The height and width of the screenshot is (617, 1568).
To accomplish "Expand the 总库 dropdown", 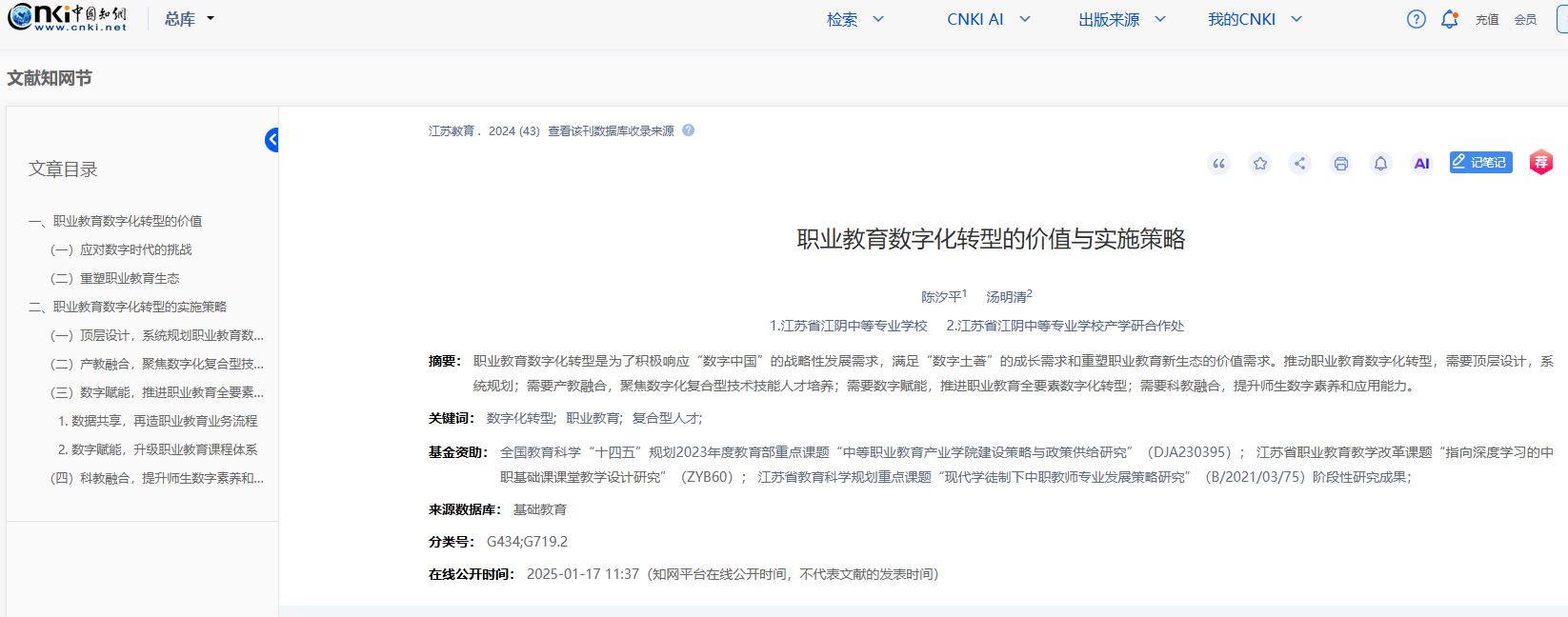I will click(x=190, y=19).
